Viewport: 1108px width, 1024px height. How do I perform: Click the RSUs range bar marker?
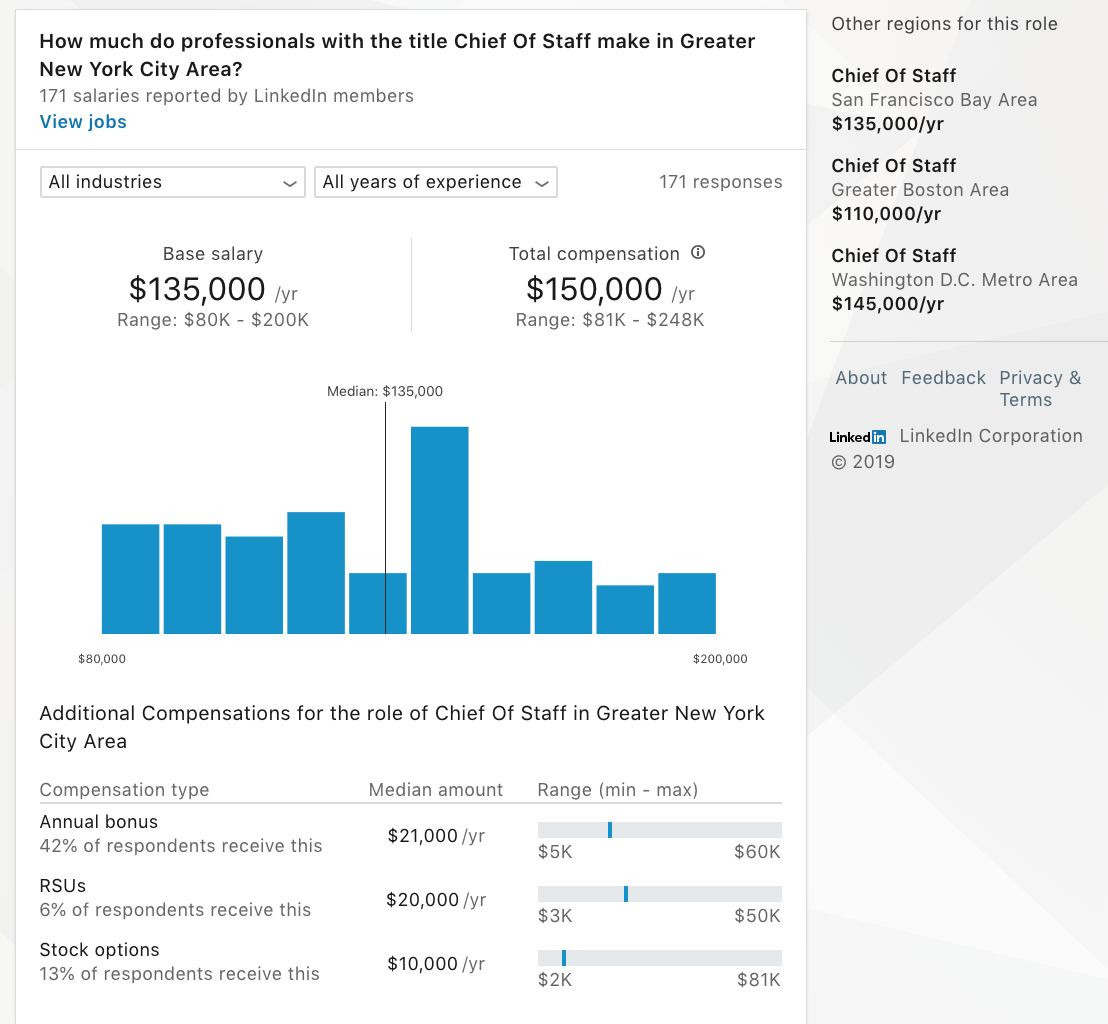[x=626, y=894]
